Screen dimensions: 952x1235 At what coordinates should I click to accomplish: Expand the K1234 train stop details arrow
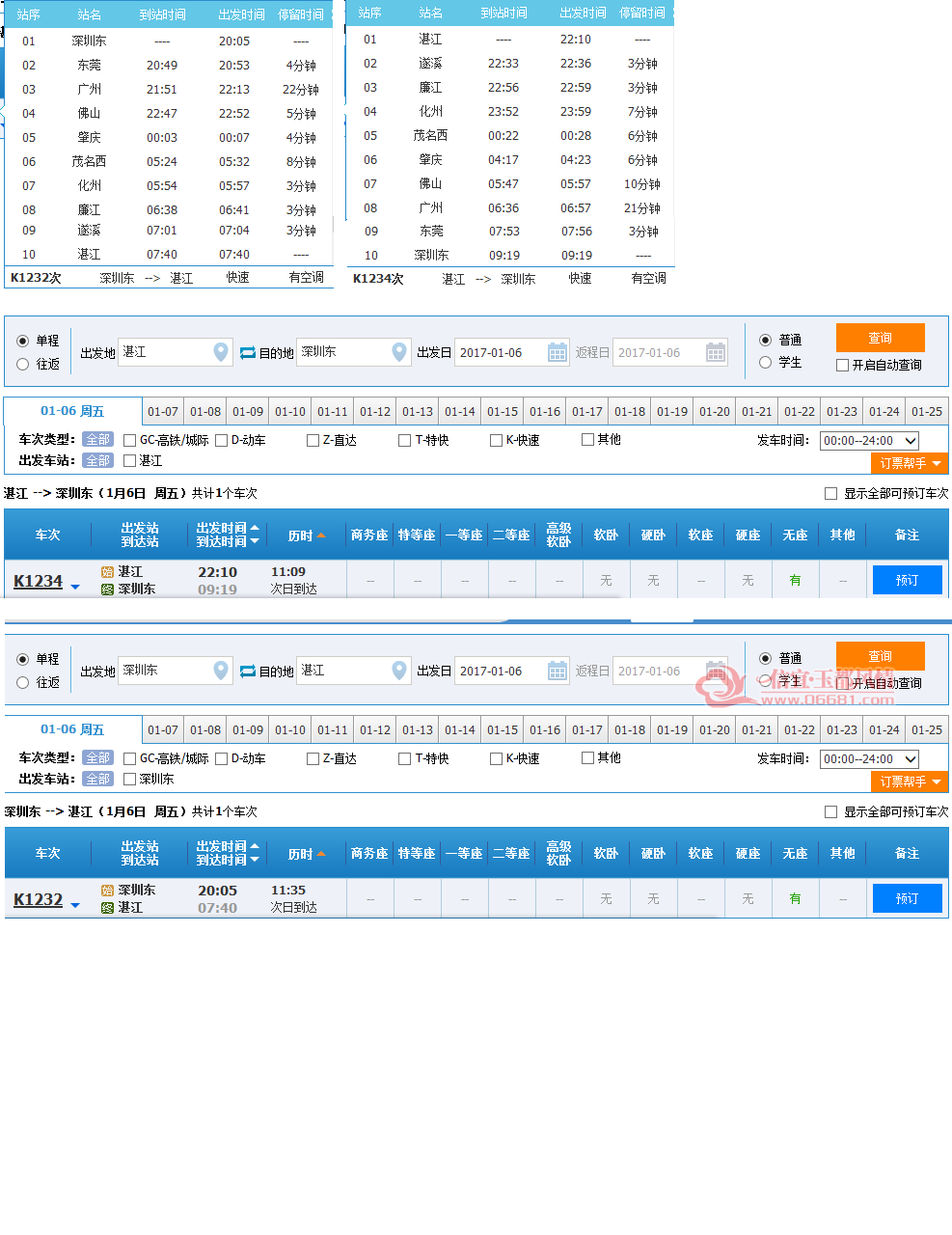75,587
